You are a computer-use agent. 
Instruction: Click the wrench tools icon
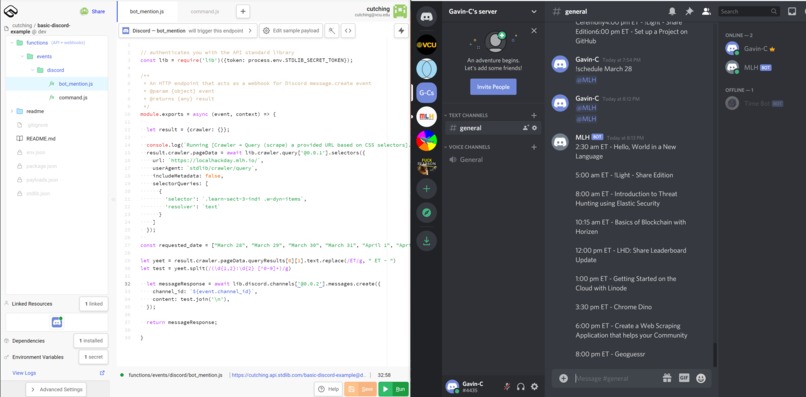(x=332, y=31)
